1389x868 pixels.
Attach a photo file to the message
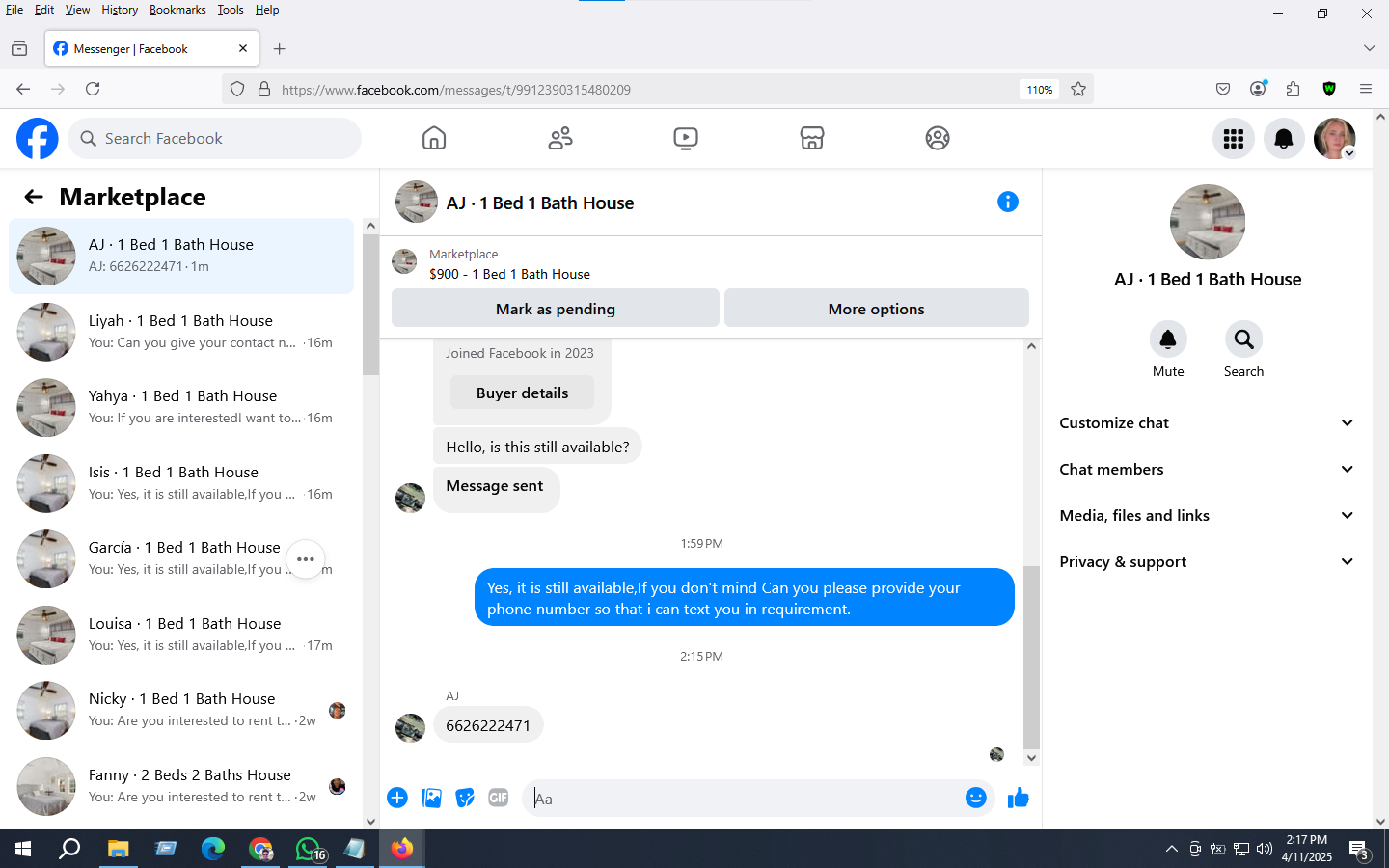point(431,798)
